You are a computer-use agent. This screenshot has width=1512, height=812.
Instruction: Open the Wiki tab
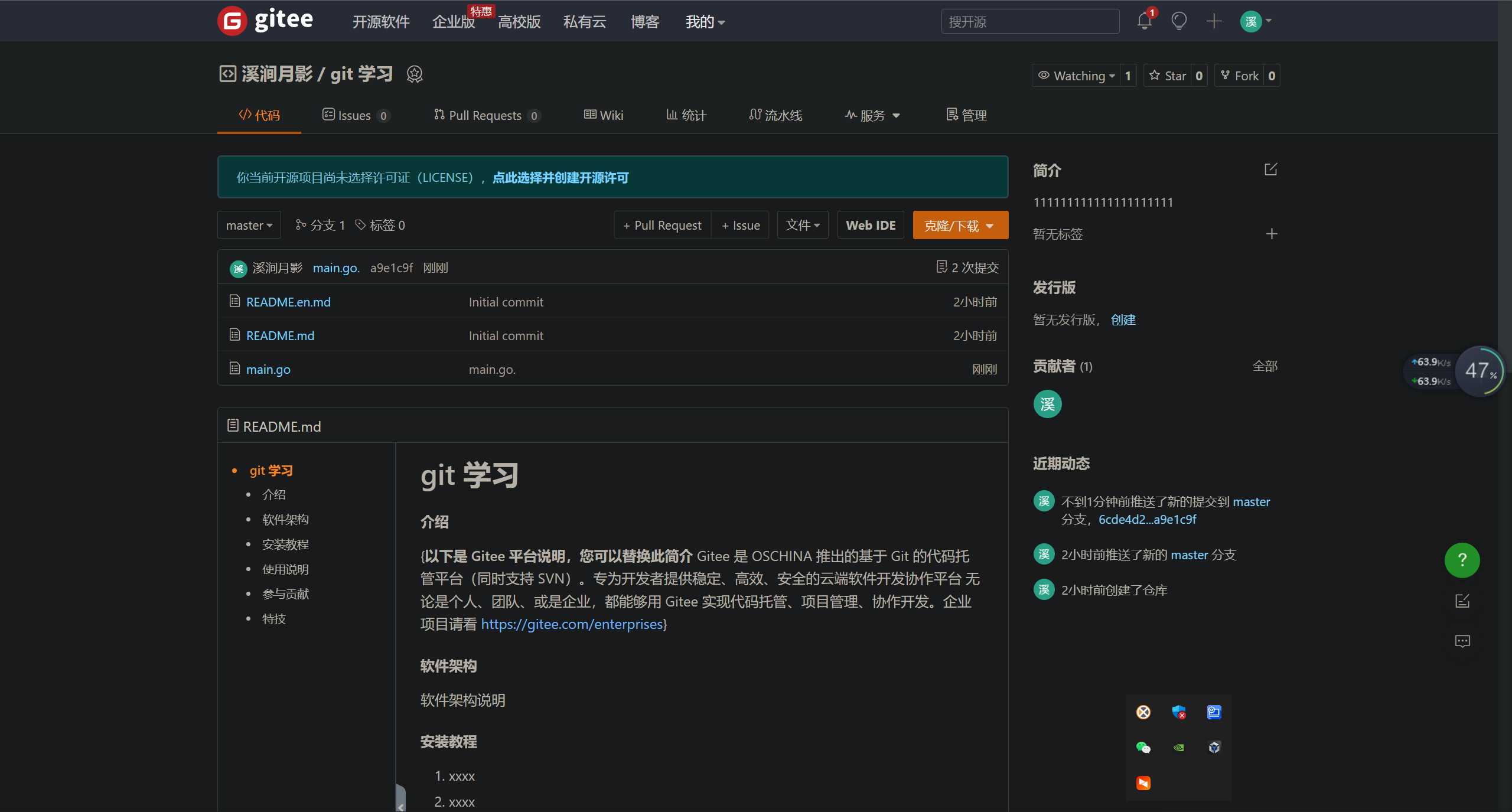pos(604,115)
